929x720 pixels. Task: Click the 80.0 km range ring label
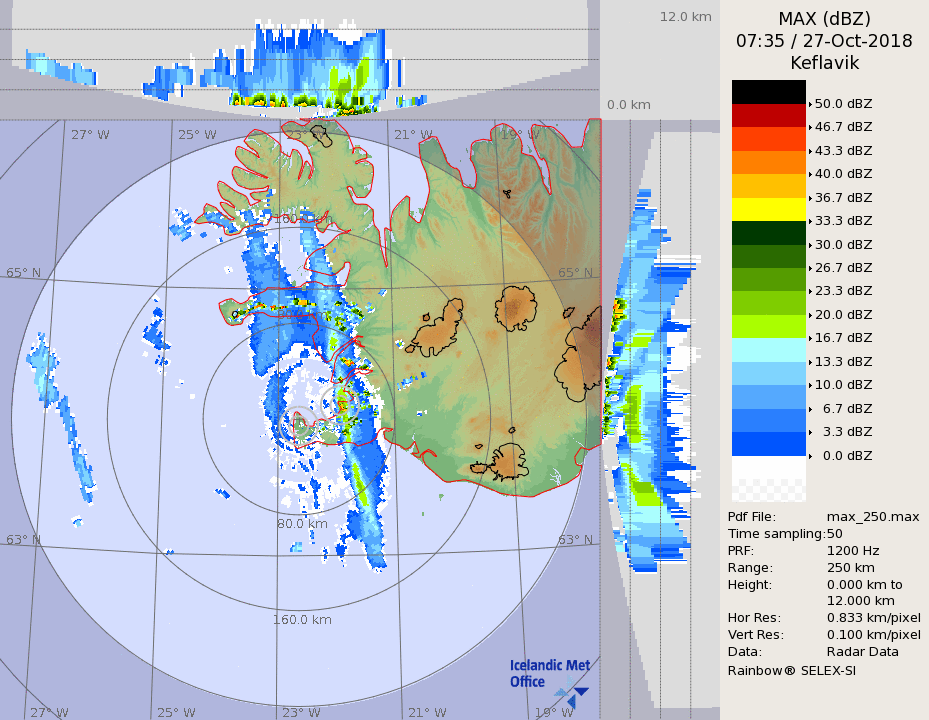coord(302,523)
